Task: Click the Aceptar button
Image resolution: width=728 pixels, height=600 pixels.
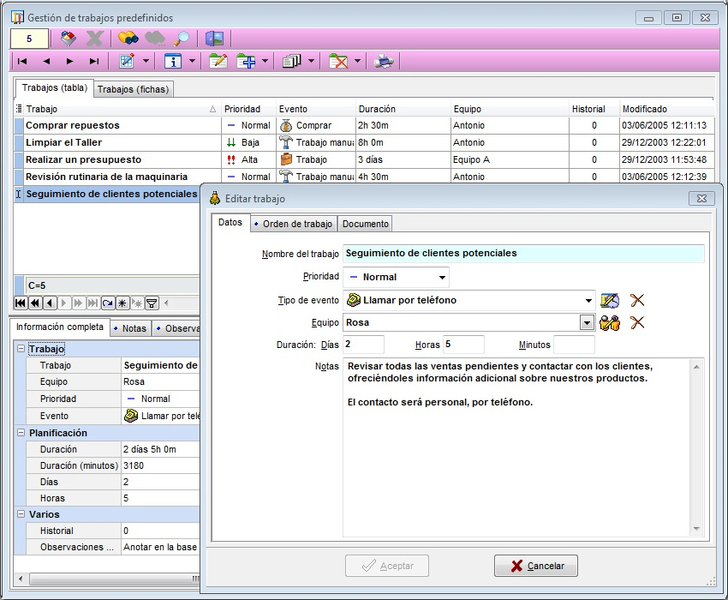Action: point(387,566)
